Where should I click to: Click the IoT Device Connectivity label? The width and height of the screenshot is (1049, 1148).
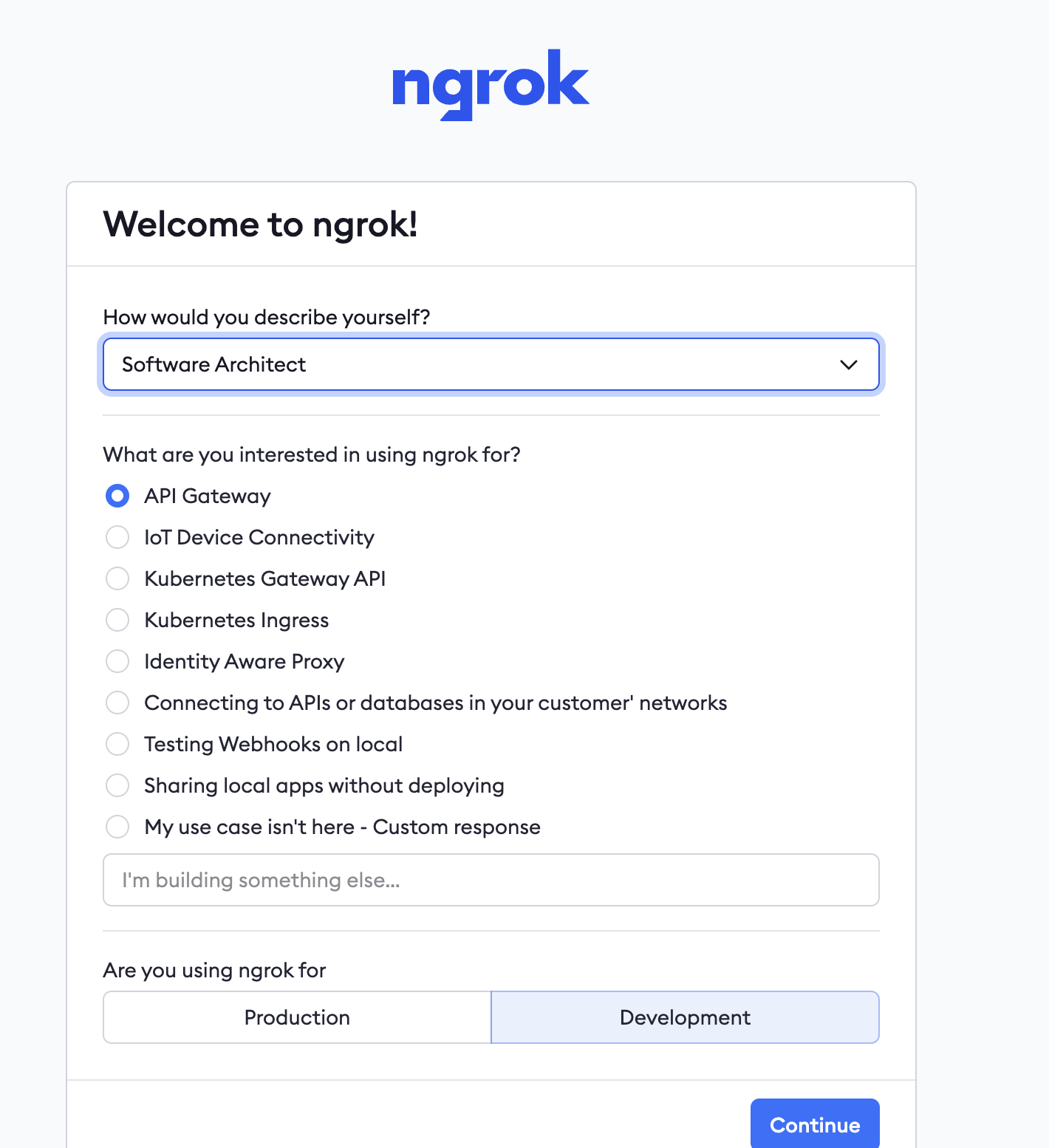pyautogui.click(x=259, y=537)
